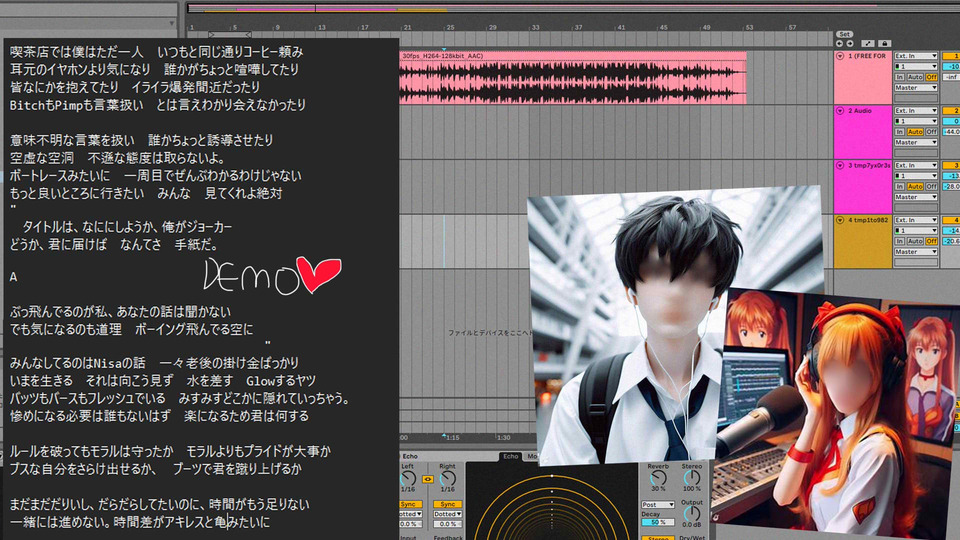Fold track 2 Audio with its arrow
Image resolution: width=960 pixels, height=540 pixels.
tap(840, 111)
